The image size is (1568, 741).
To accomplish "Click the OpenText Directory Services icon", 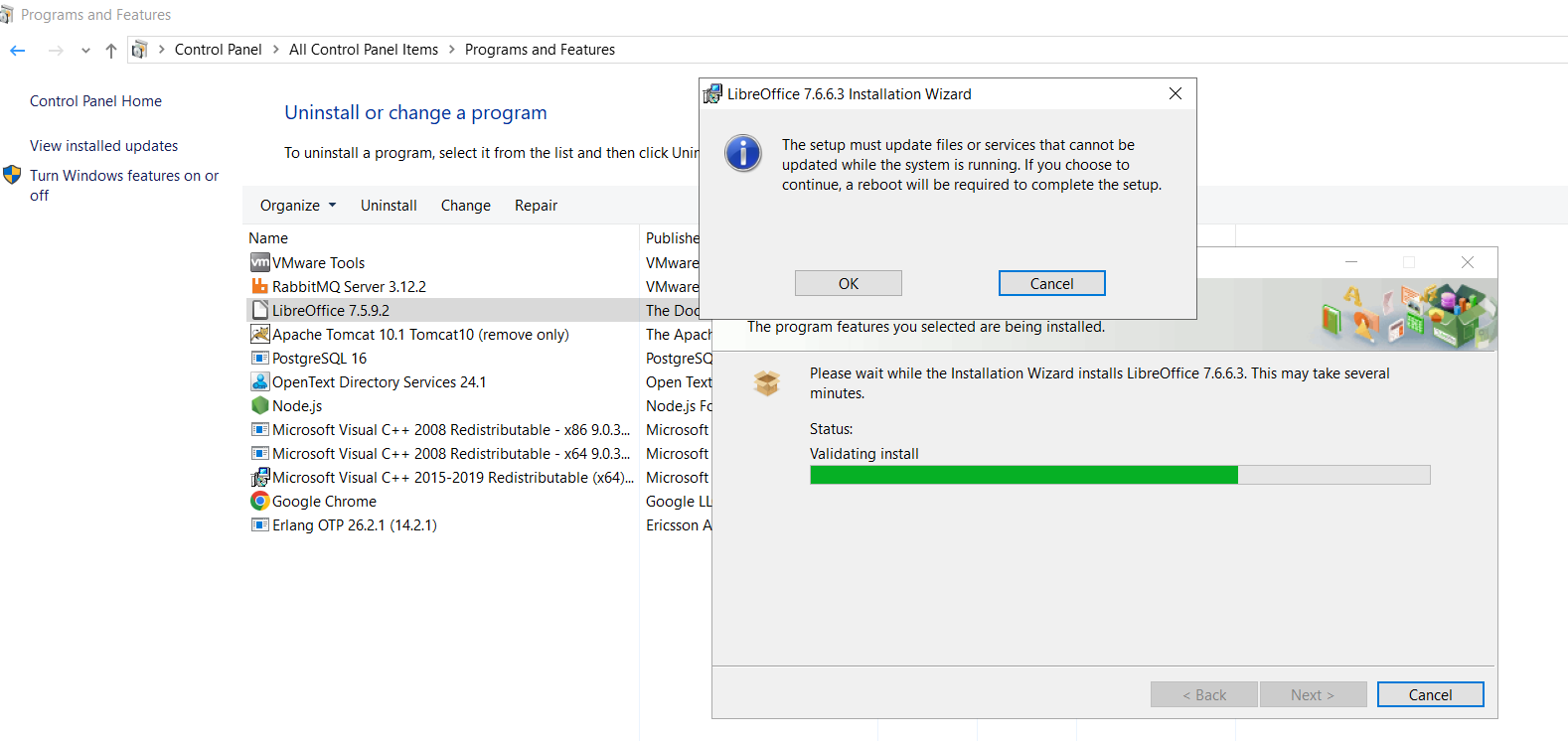I will tap(259, 381).
